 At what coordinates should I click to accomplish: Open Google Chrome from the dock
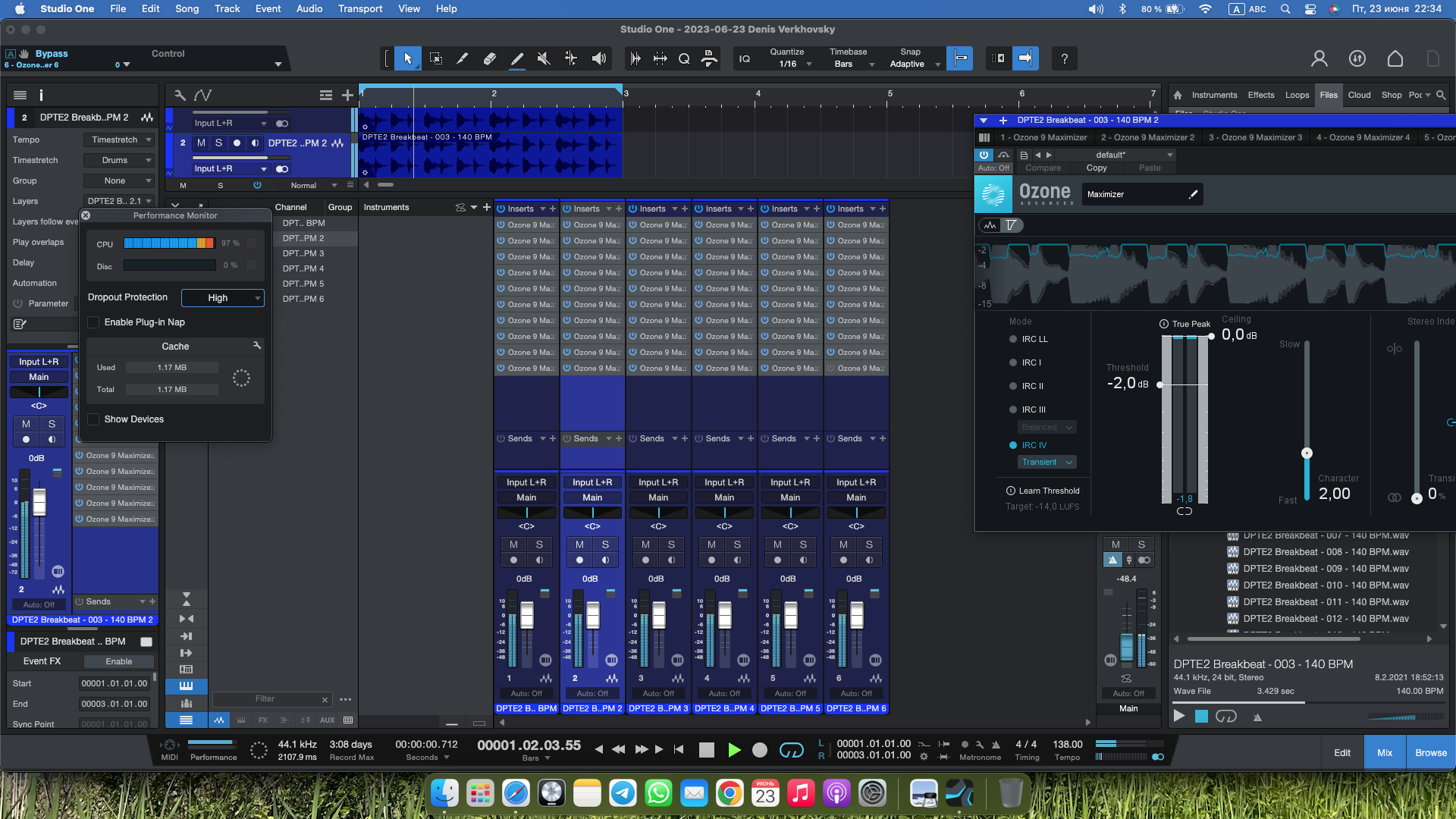point(730,794)
